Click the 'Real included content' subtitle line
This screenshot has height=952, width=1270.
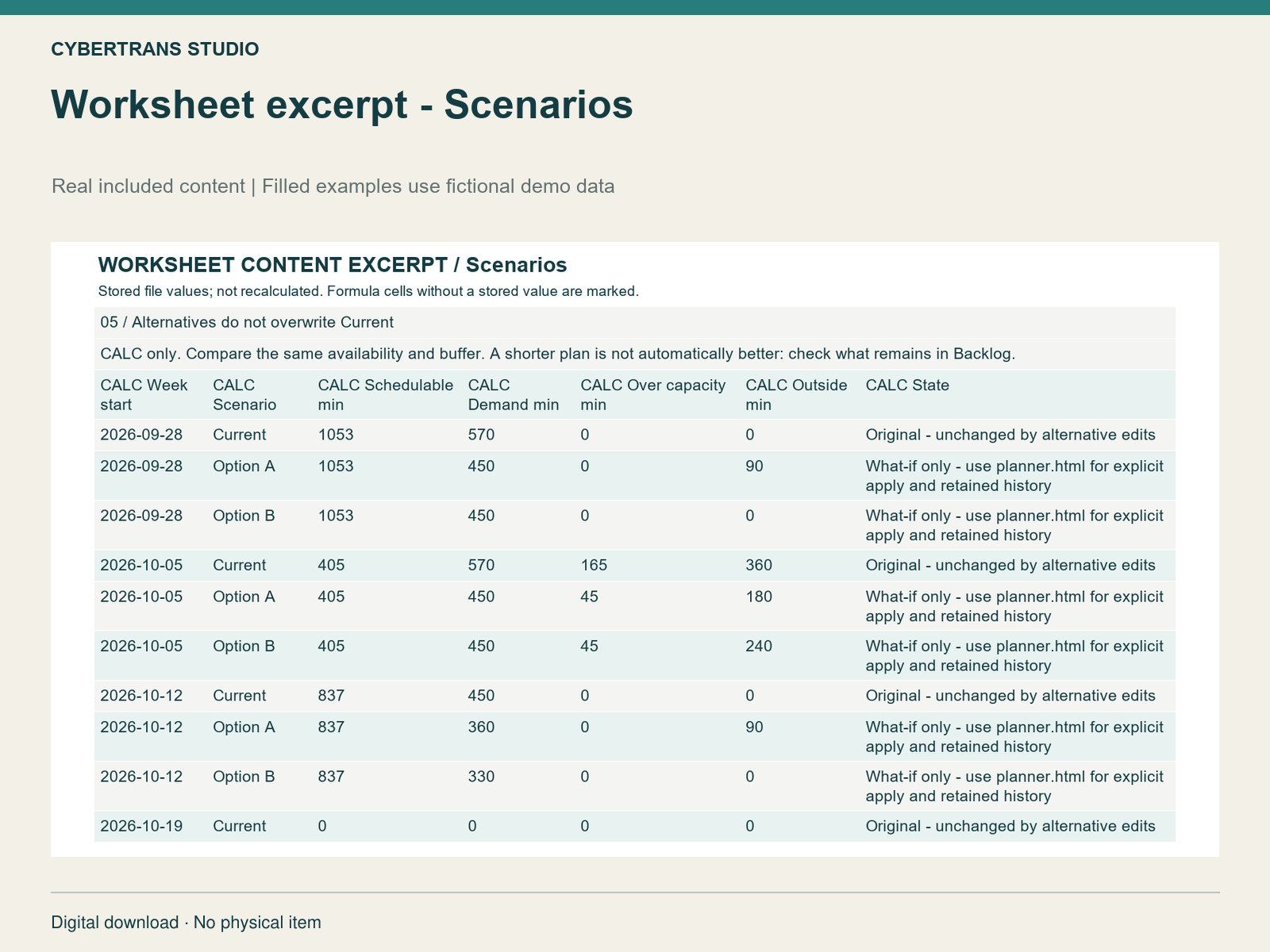click(333, 186)
